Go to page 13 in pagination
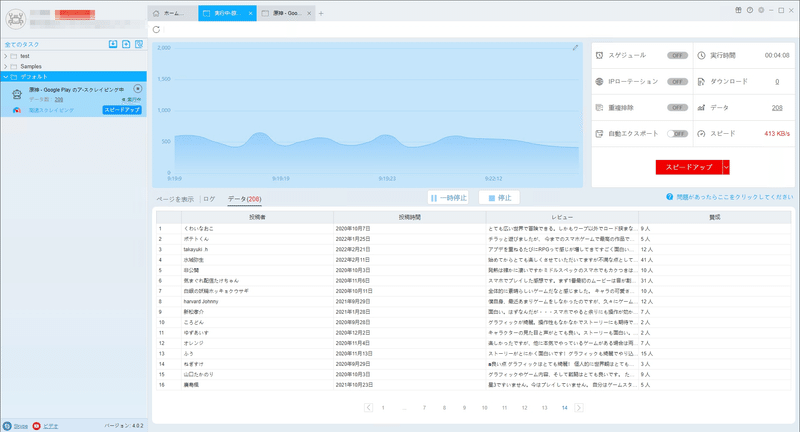The image size is (800, 432). point(544,408)
